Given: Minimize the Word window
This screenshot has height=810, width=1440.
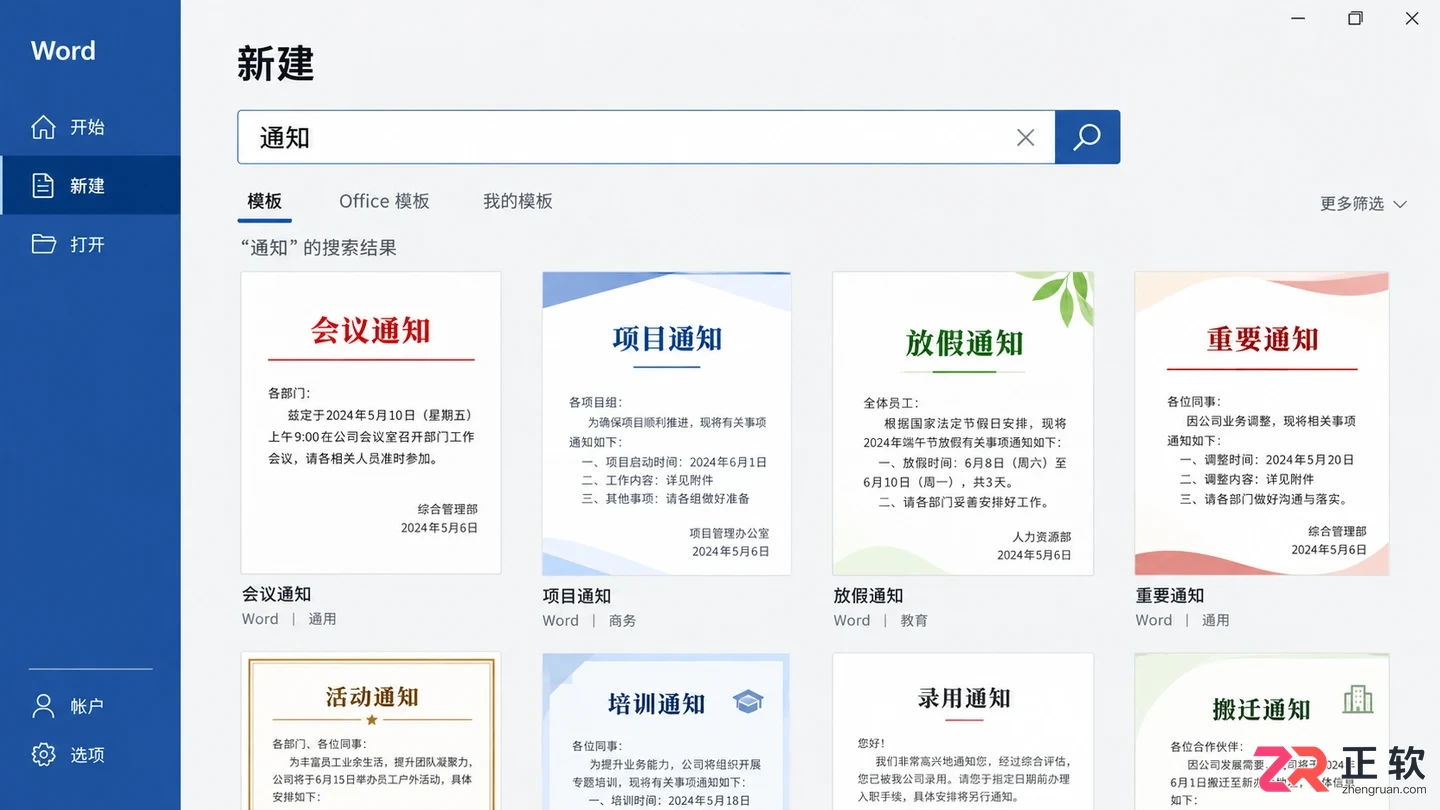Looking at the screenshot, I should 1298,18.
